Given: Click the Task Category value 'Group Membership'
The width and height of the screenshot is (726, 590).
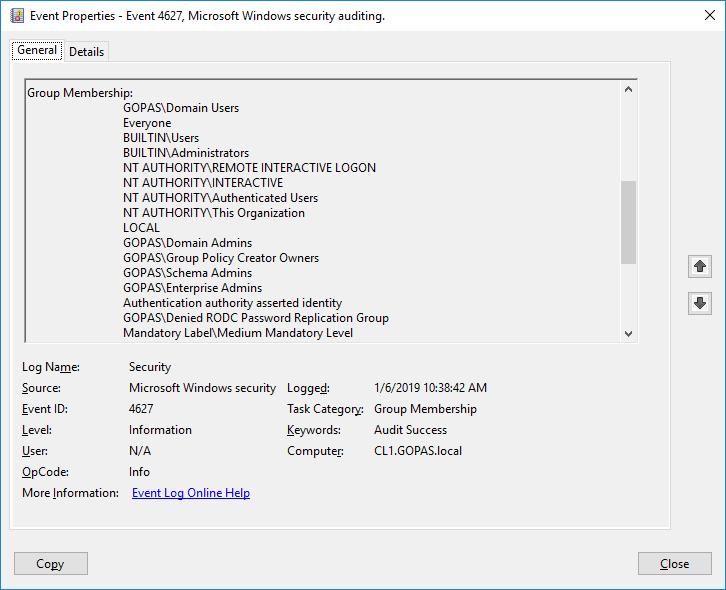Looking at the screenshot, I should 426,409.
